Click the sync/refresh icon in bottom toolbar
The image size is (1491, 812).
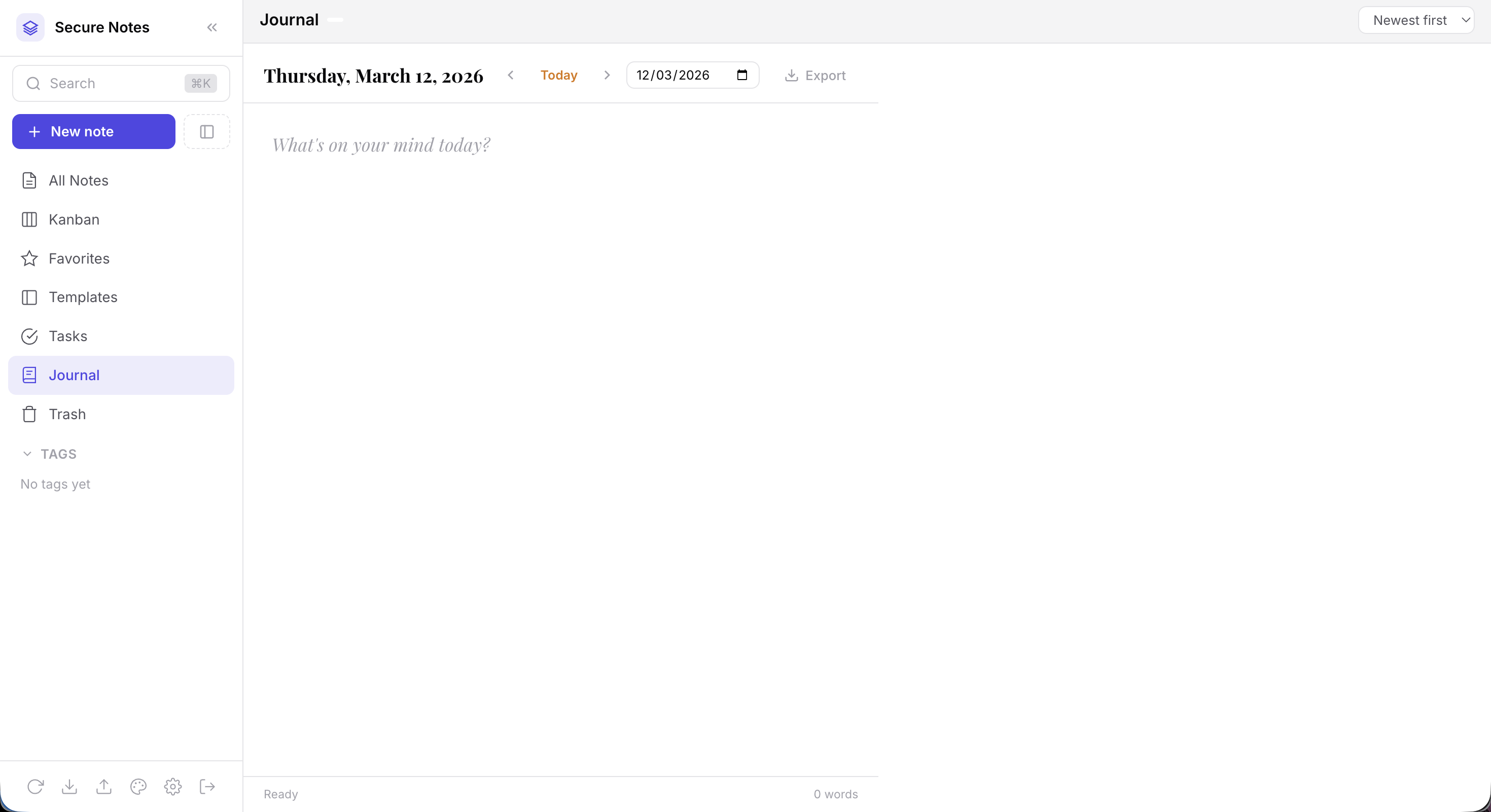tap(35, 787)
